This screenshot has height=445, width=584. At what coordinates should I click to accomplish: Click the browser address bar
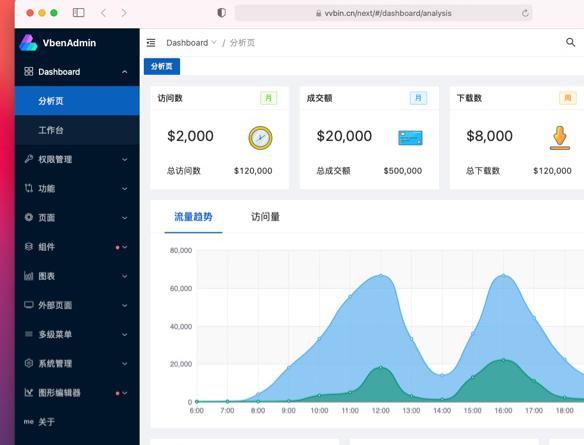point(383,13)
